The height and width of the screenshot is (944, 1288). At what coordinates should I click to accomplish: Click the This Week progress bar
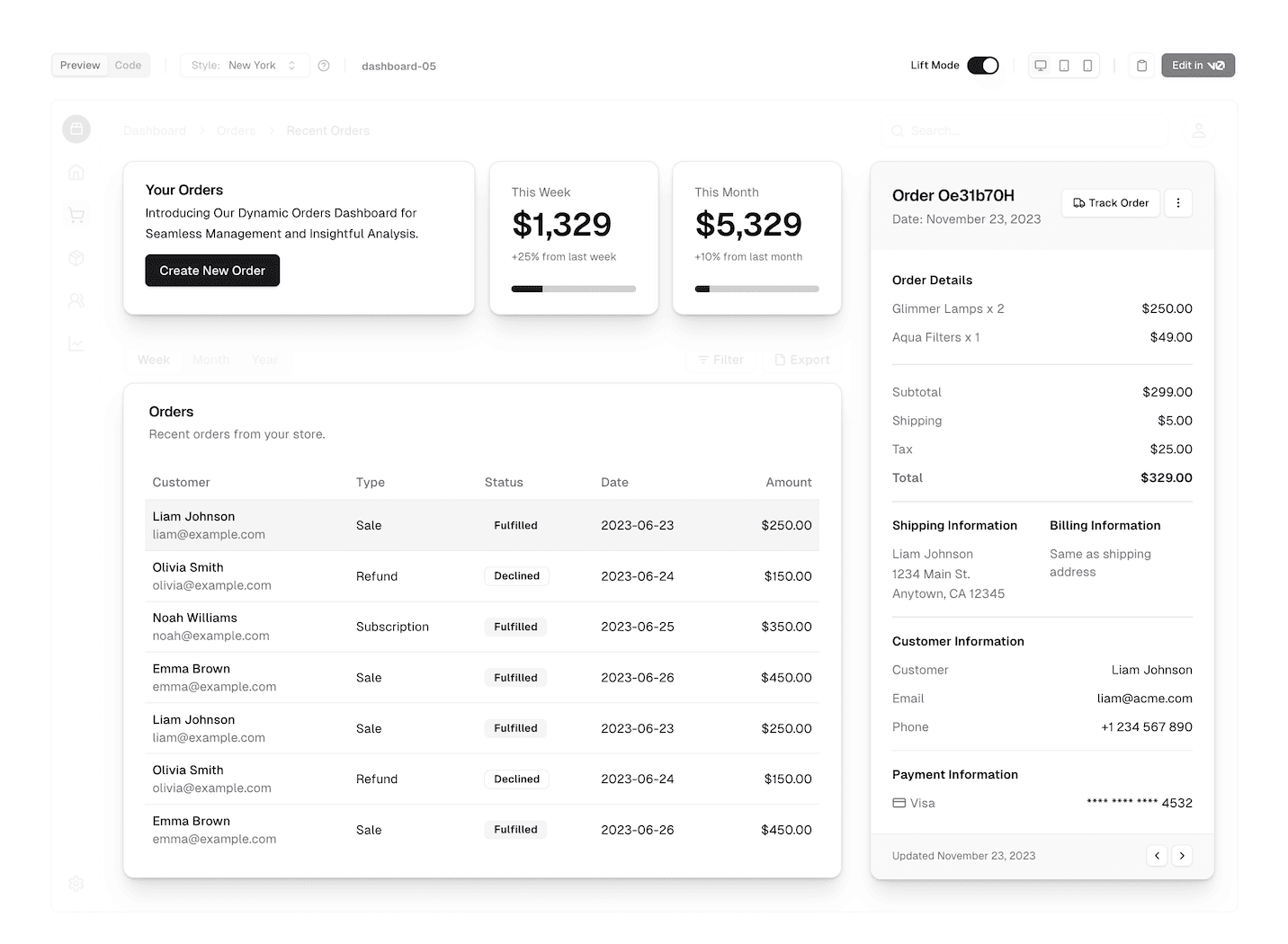(573, 289)
